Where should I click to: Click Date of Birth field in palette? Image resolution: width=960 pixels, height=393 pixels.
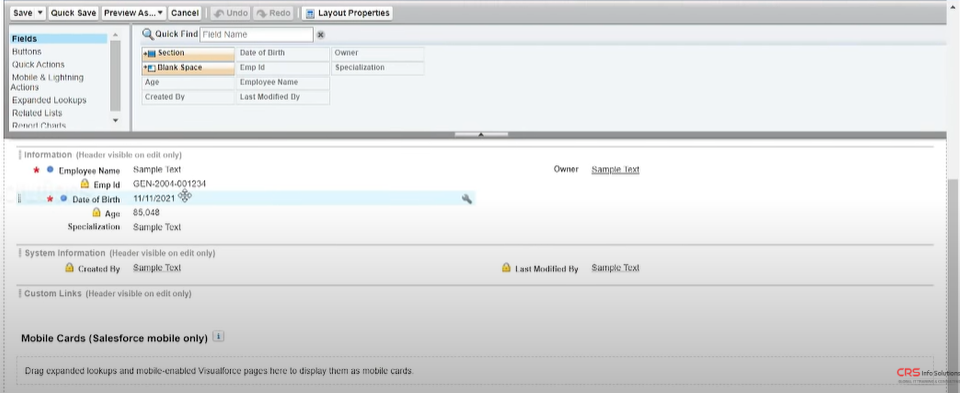(283, 53)
